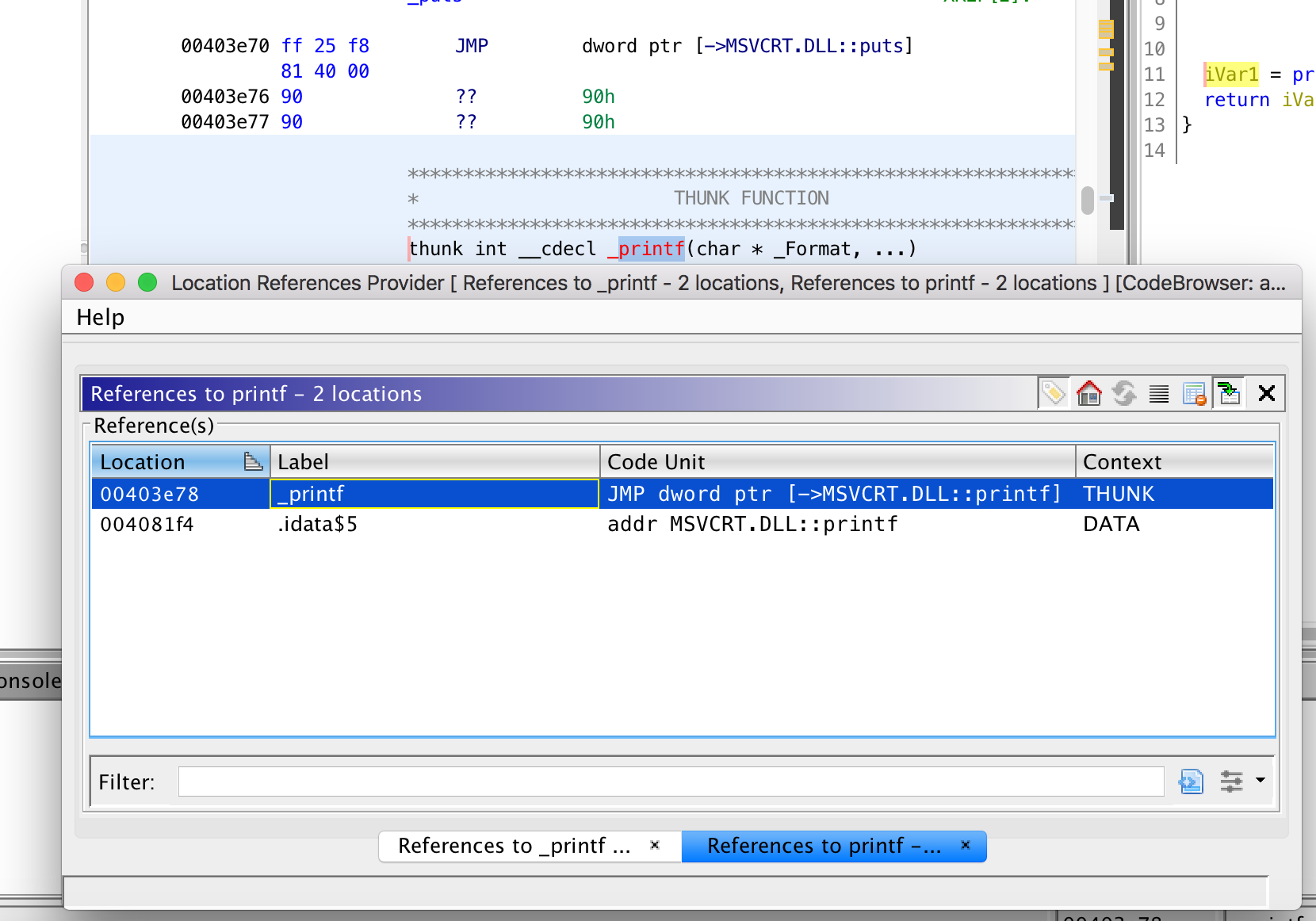
Task: Select the _printf THUNK reference row
Action: (476, 493)
